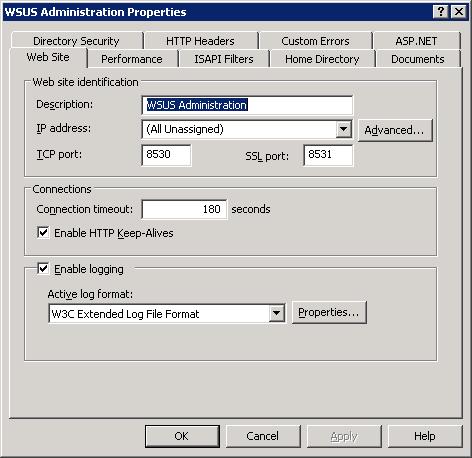Toggle the Enable logging checkbox
Viewport: 472px width, 458px height.
point(43,268)
